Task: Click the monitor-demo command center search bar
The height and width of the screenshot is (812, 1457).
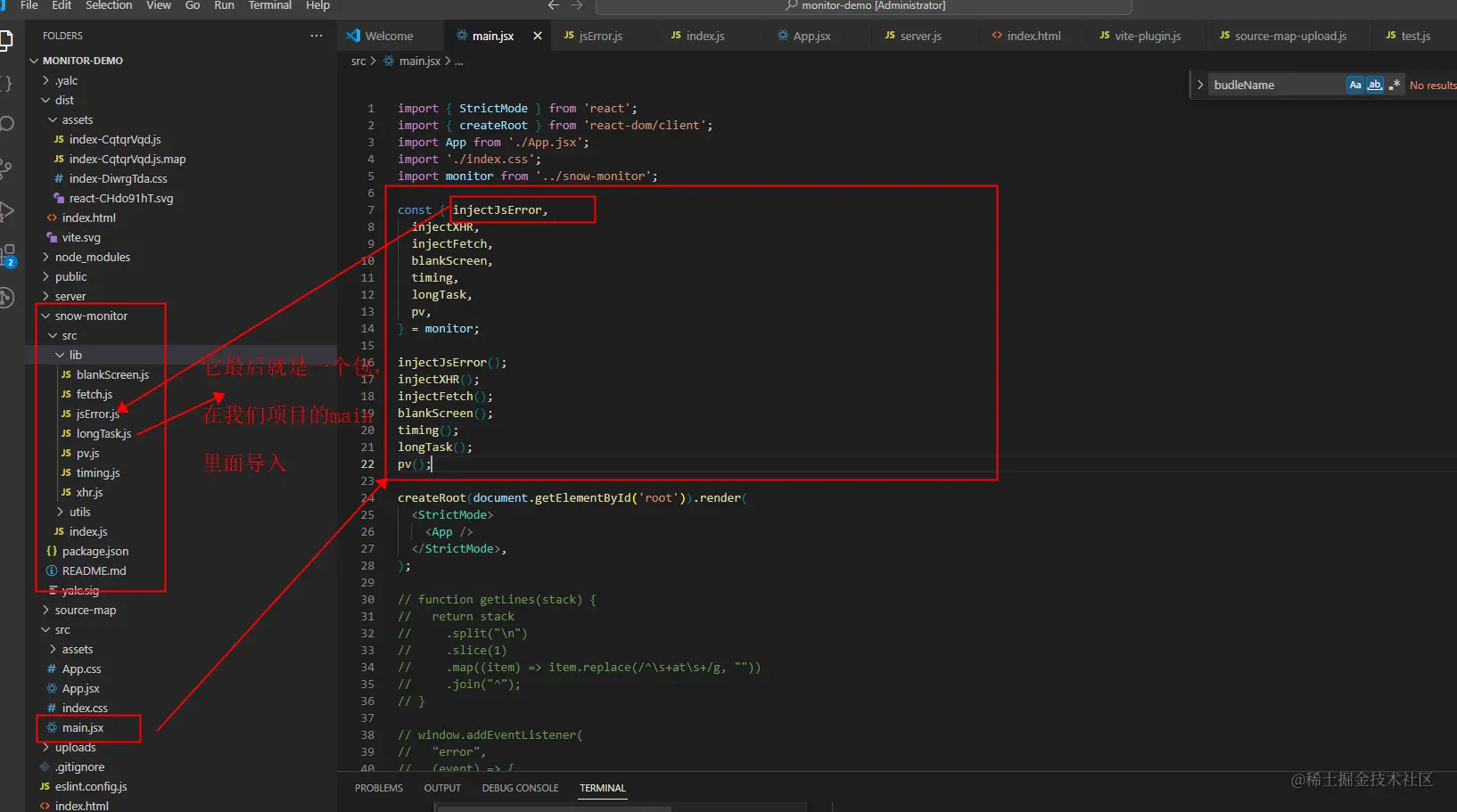Action: point(863,6)
